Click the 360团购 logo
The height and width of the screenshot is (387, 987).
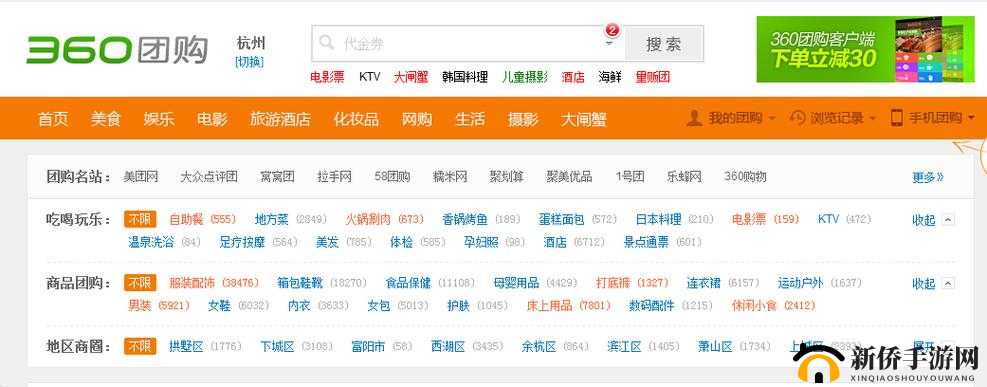[x=117, y=50]
